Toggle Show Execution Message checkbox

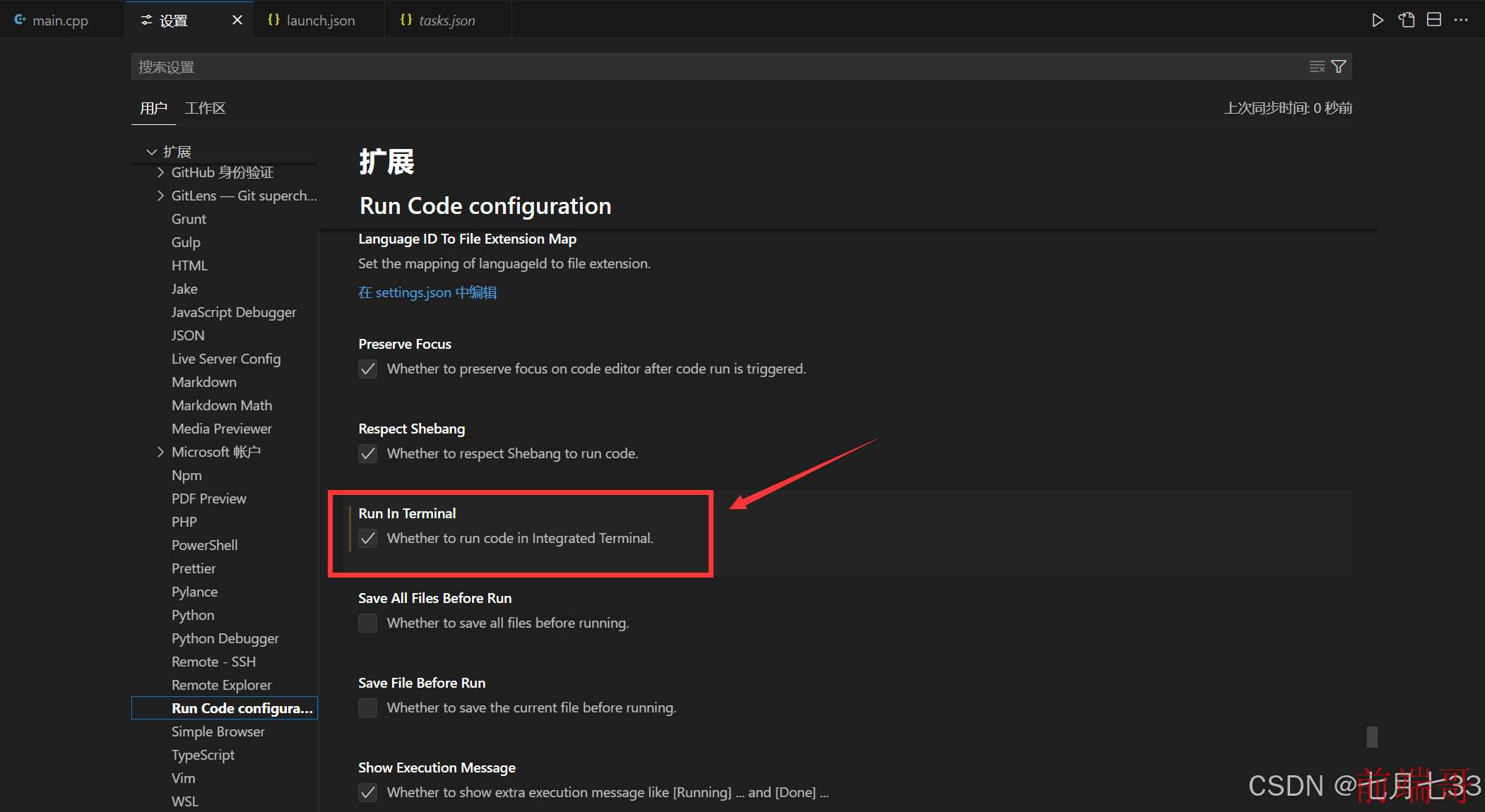click(368, 792)
